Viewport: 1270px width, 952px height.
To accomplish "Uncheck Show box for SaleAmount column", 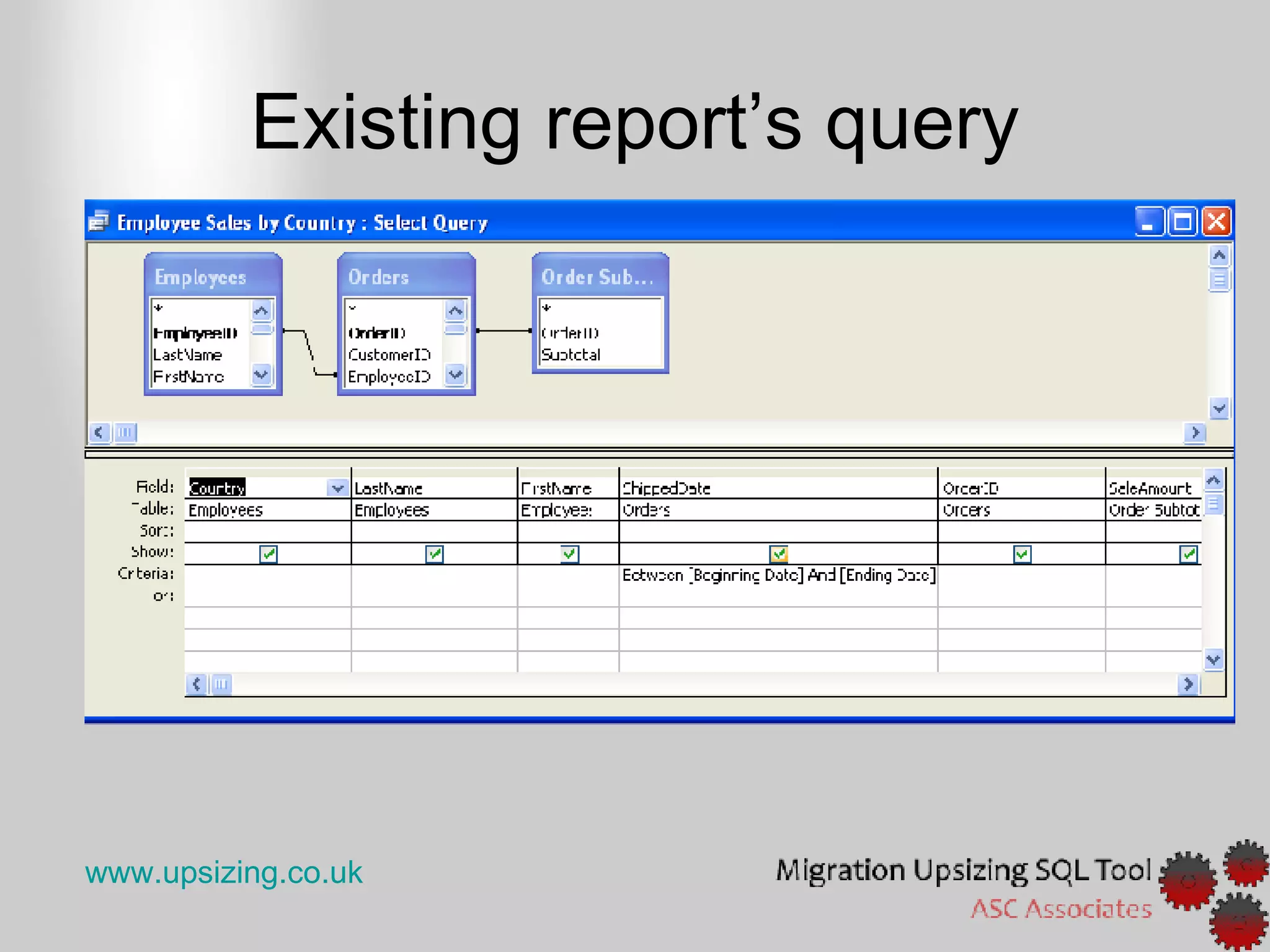I will pyautogui.click(x=1188, y=553).
